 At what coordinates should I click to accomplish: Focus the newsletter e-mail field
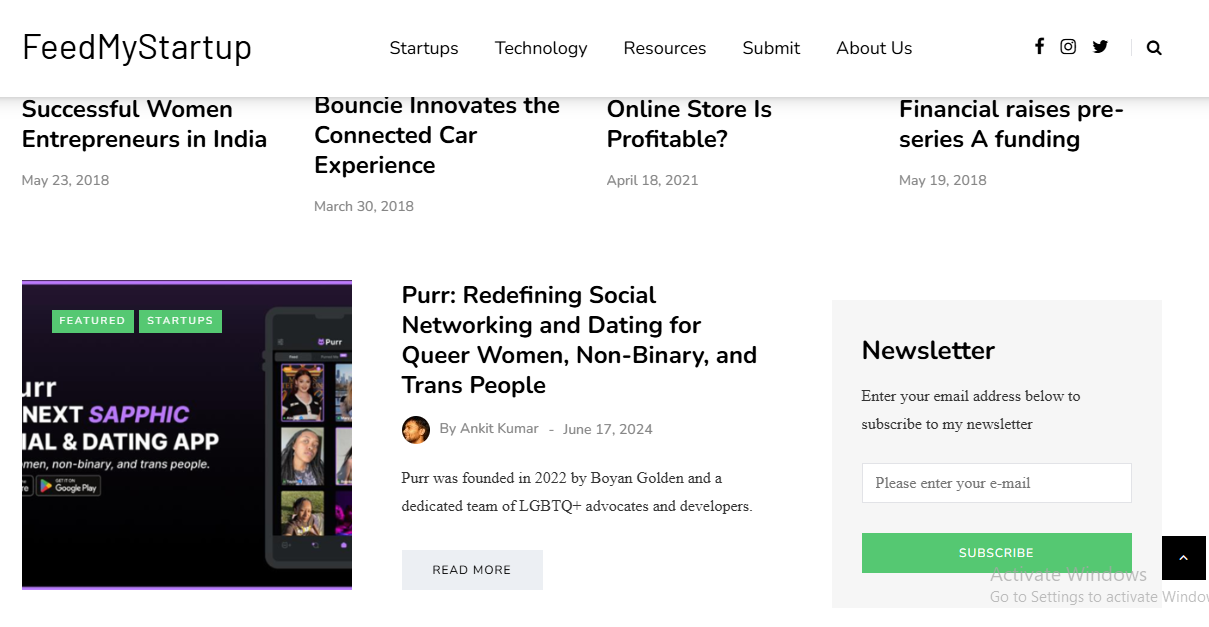pos(997,483)
